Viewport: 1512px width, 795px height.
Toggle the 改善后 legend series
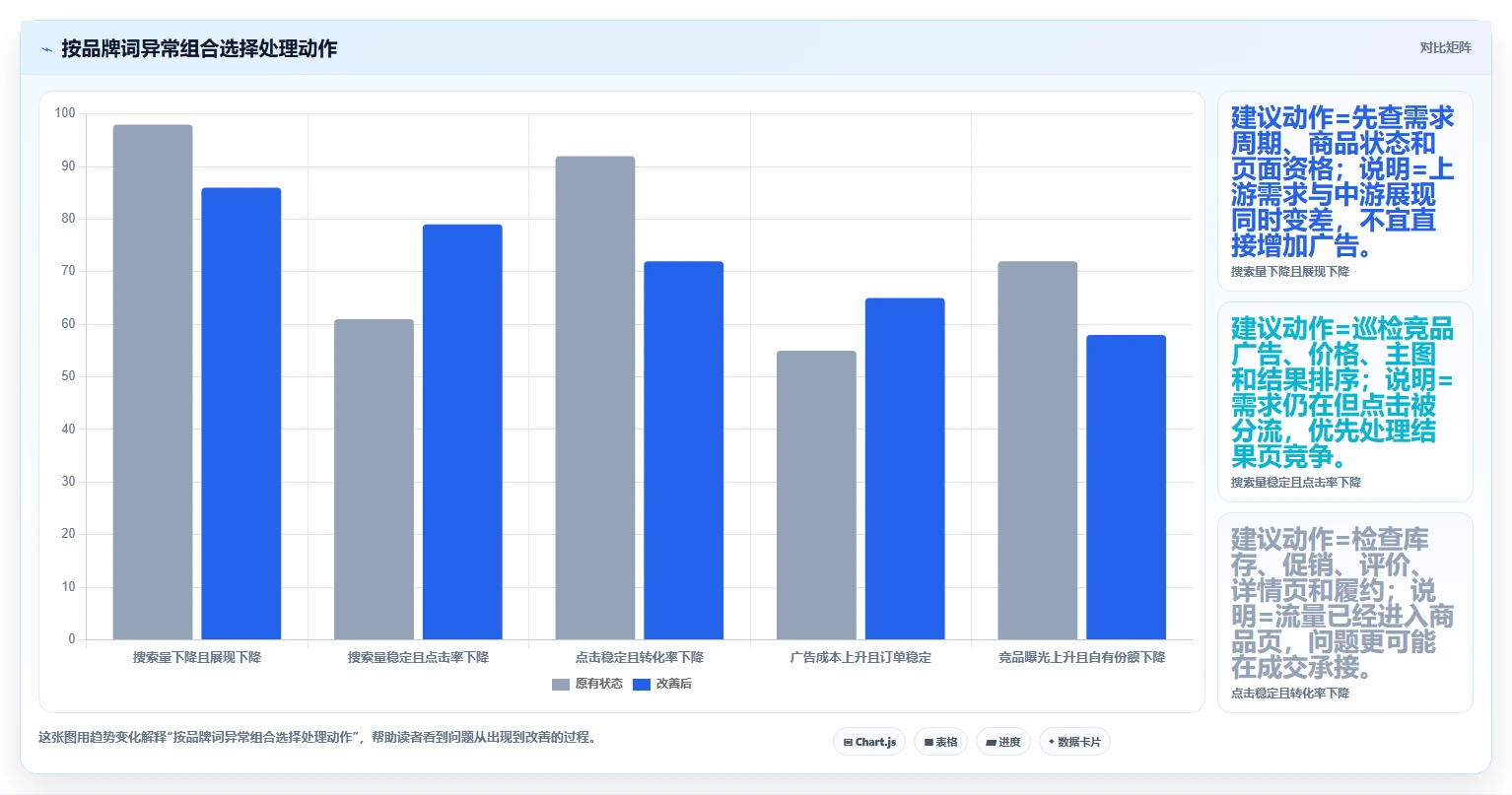coord(662,684)
